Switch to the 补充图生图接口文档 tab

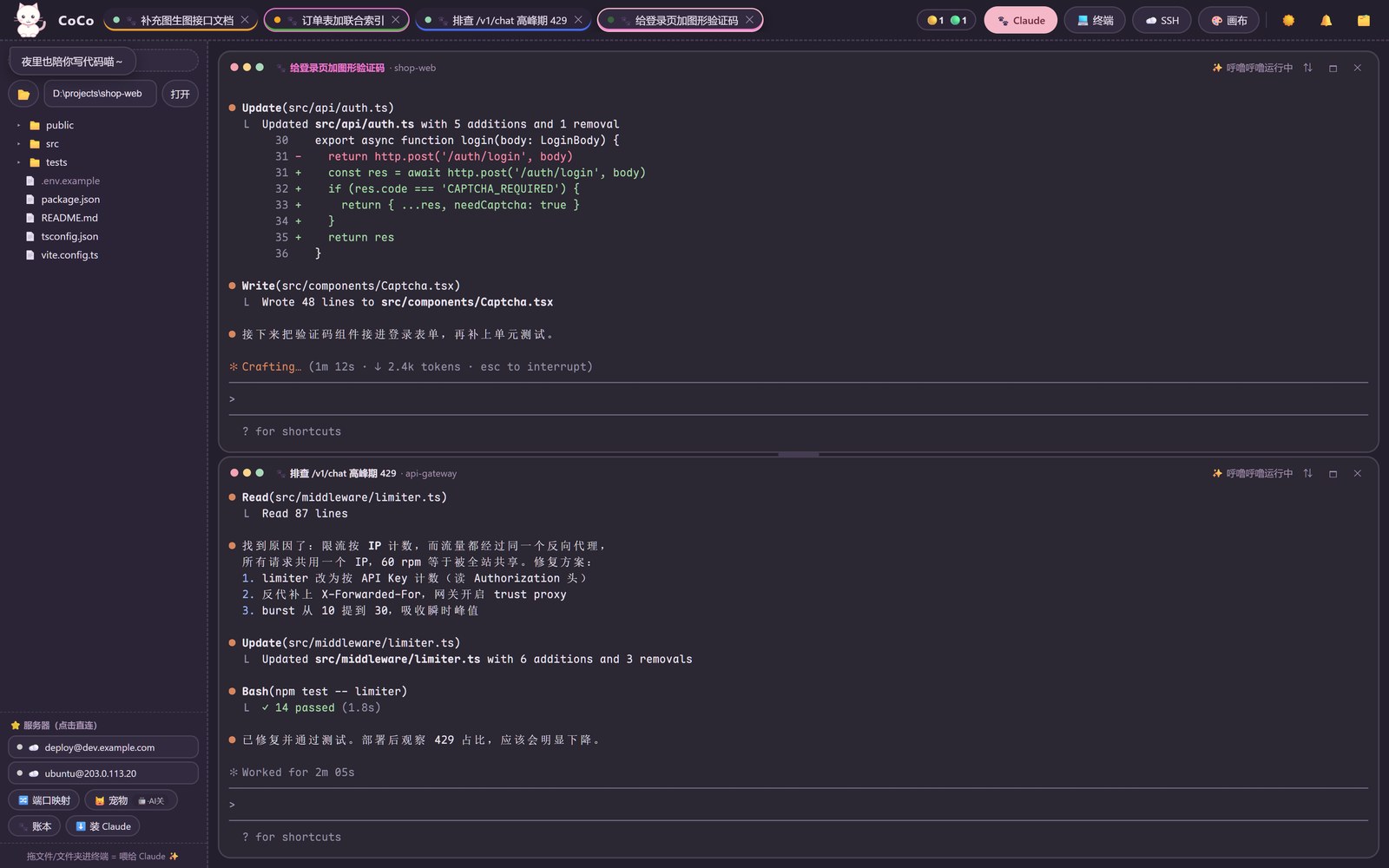tap(180, 20)
